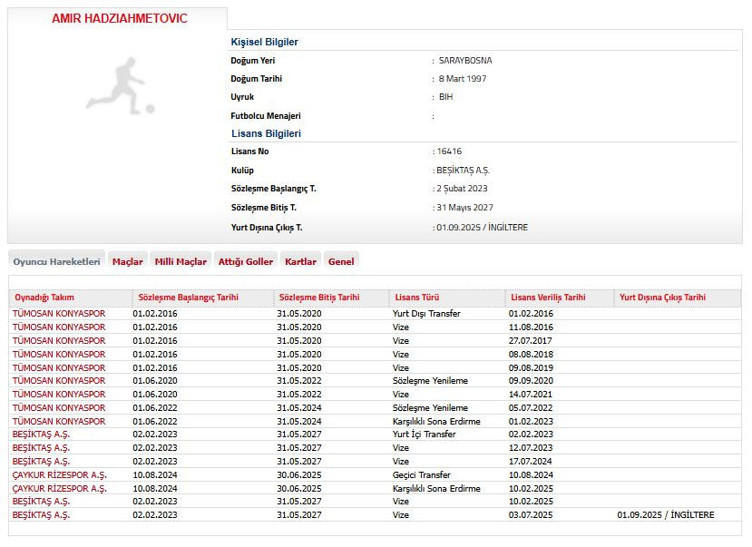Screen dimensions: 752x547
Task: Open Beşiktaş A.Ş. link licensed 03.07.2025
Action: click(41, 515)
